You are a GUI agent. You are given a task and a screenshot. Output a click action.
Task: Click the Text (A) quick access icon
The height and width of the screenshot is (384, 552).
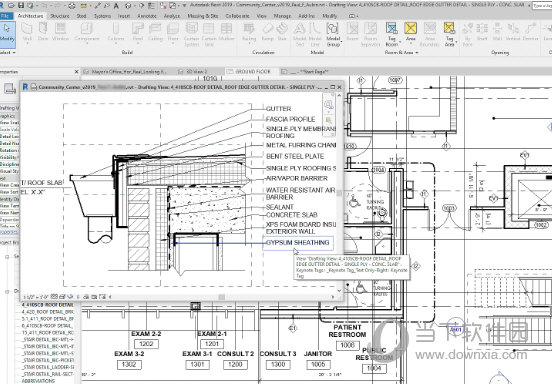(116, 5)
